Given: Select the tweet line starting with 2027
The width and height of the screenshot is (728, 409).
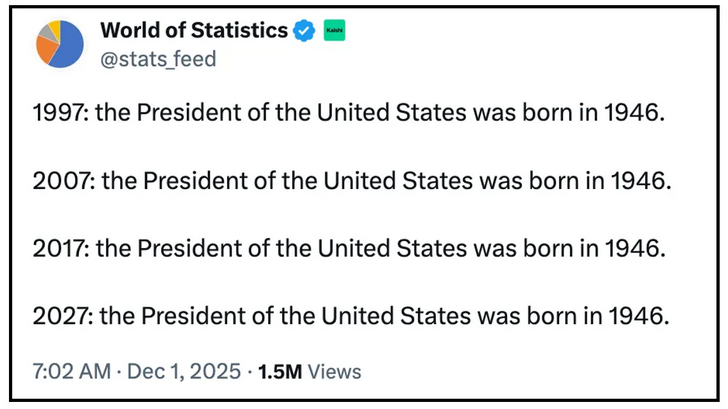Looking at the screenshot, I should (x=348, y=317).
